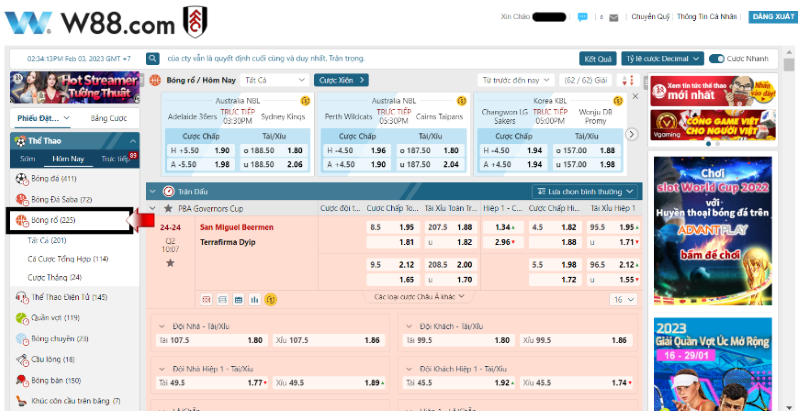Collapse the PBA Governors Cup league

point(153,209)
